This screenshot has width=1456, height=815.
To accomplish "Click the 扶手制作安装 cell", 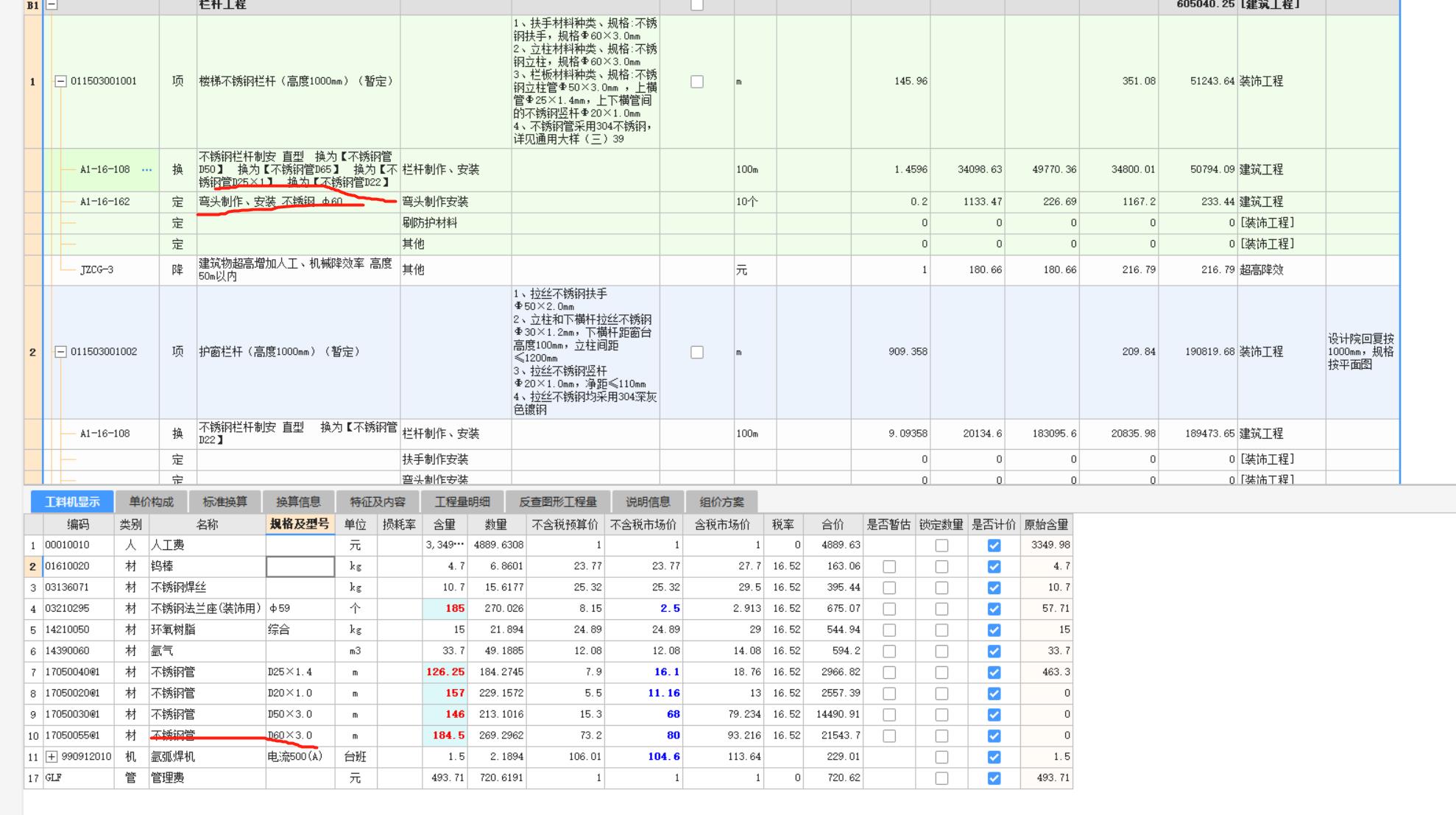I will [456, 459].
